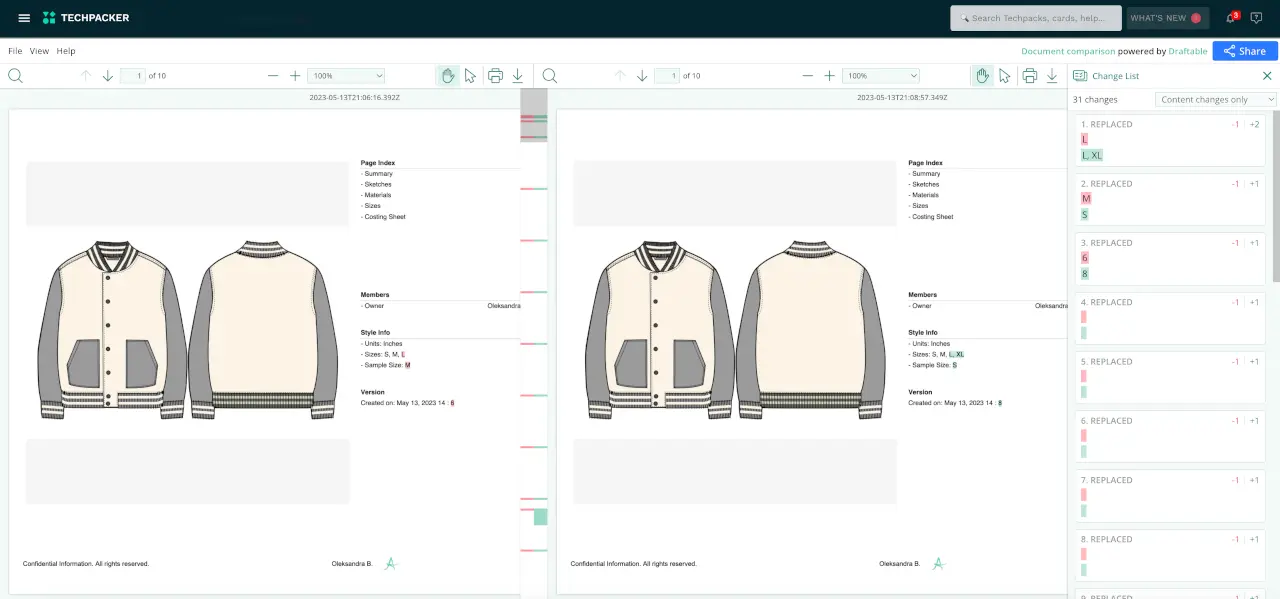Toggle the hand pan tool in right viewer
This screenshot has width=1280, height=599.
[x=982, y=76]
